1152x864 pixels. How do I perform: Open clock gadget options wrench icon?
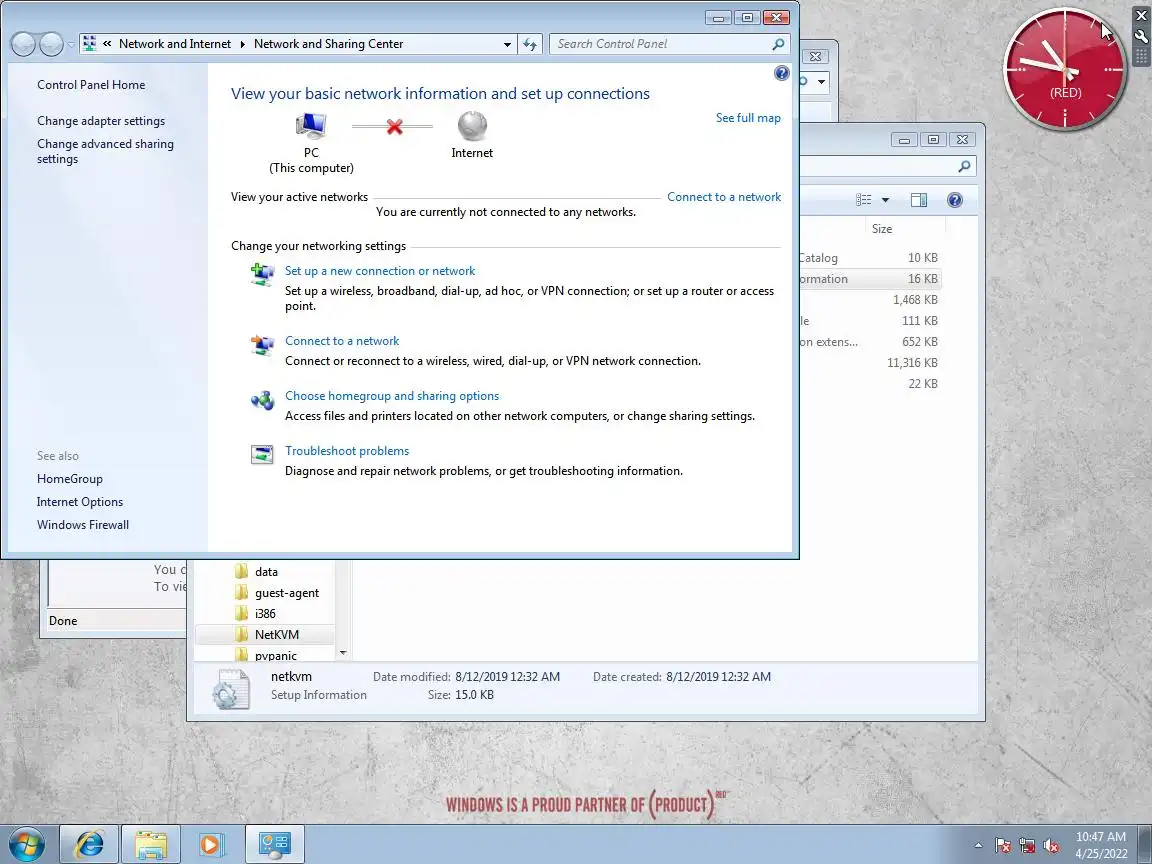[1141, 35]
